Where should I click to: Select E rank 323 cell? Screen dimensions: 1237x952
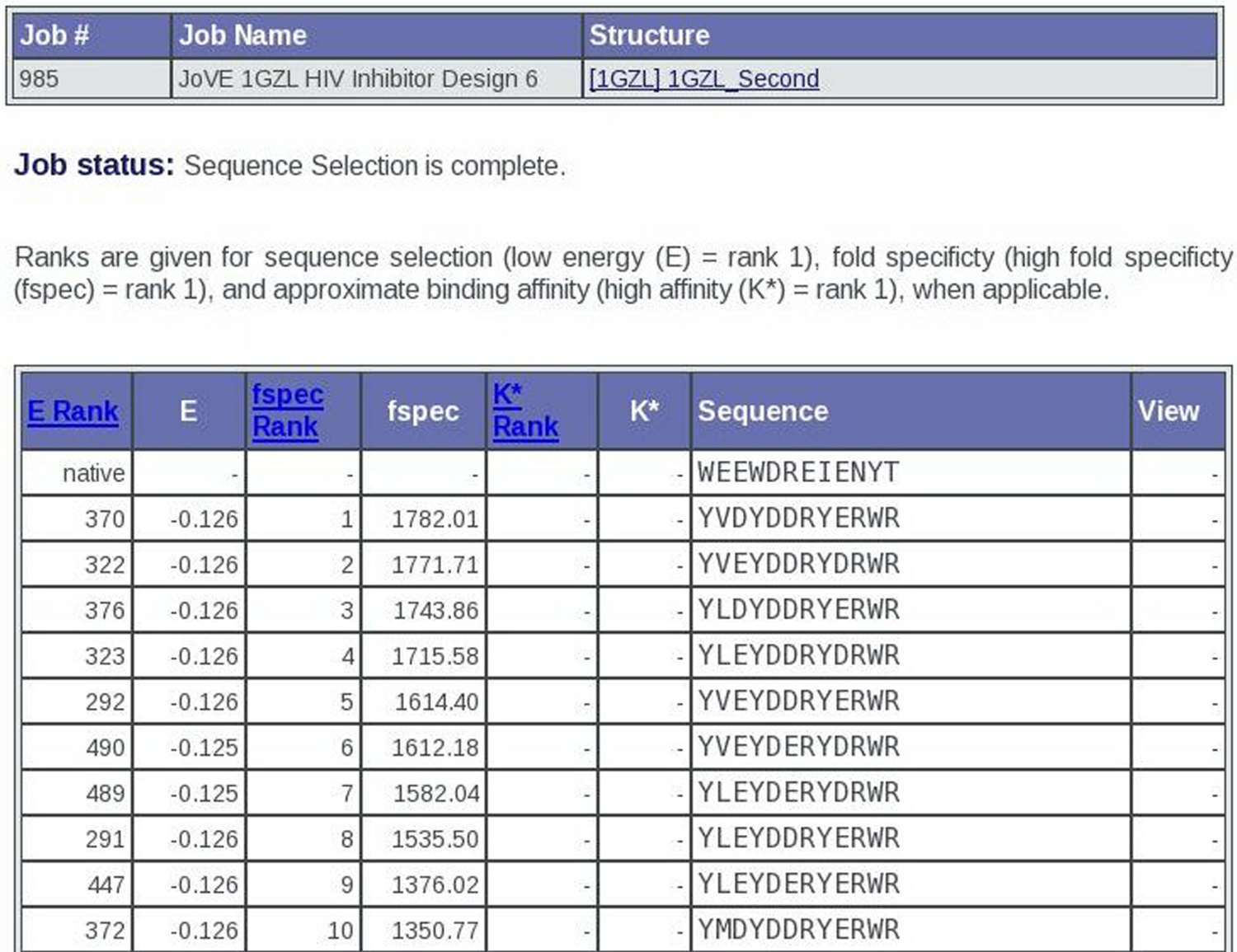point(77,656)
